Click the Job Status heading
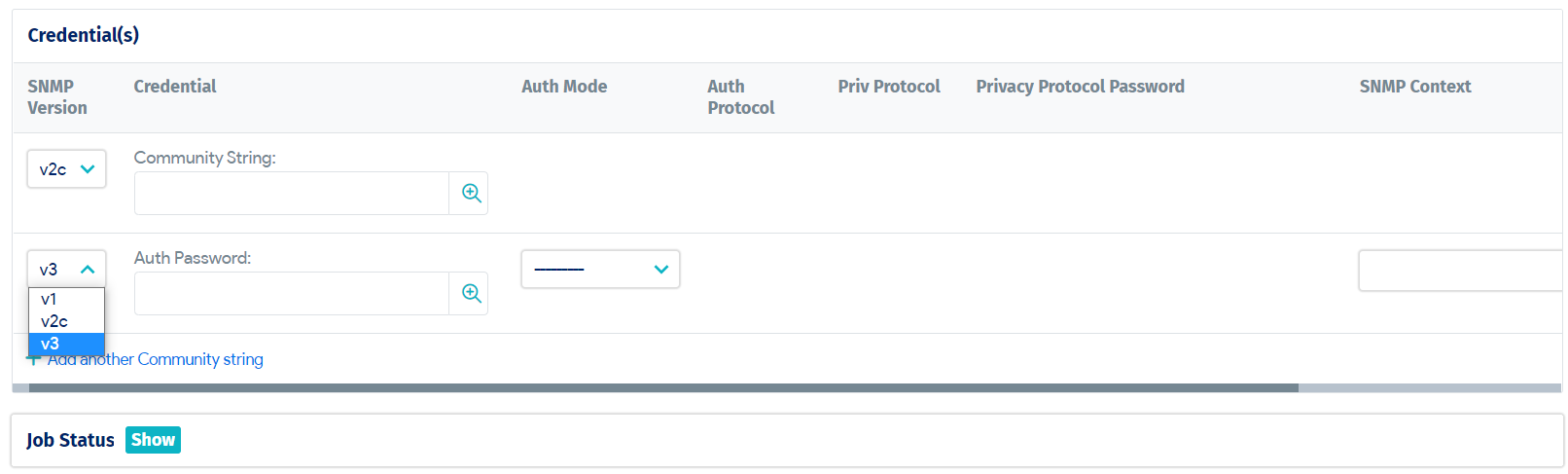Screen dimensions: 1568x474 pyautogui.click(x=70, y=440)
